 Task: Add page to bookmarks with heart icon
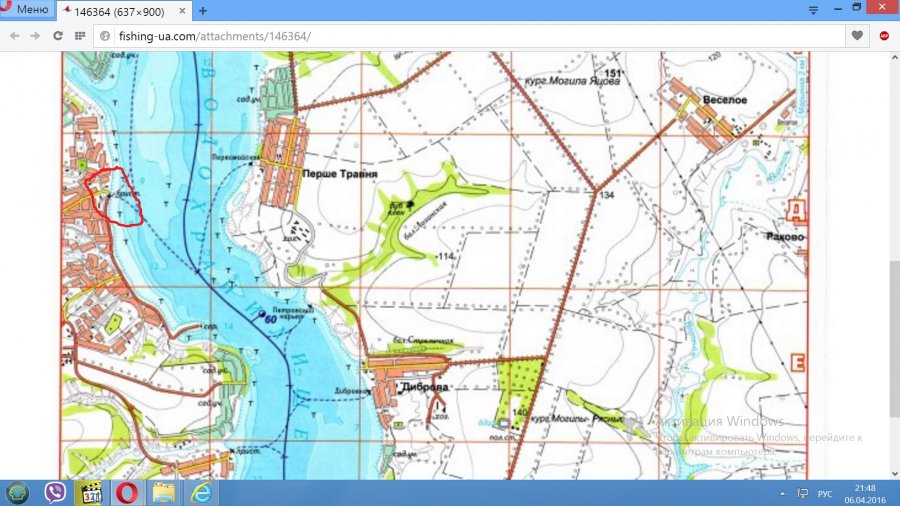[x=857, y=36]
